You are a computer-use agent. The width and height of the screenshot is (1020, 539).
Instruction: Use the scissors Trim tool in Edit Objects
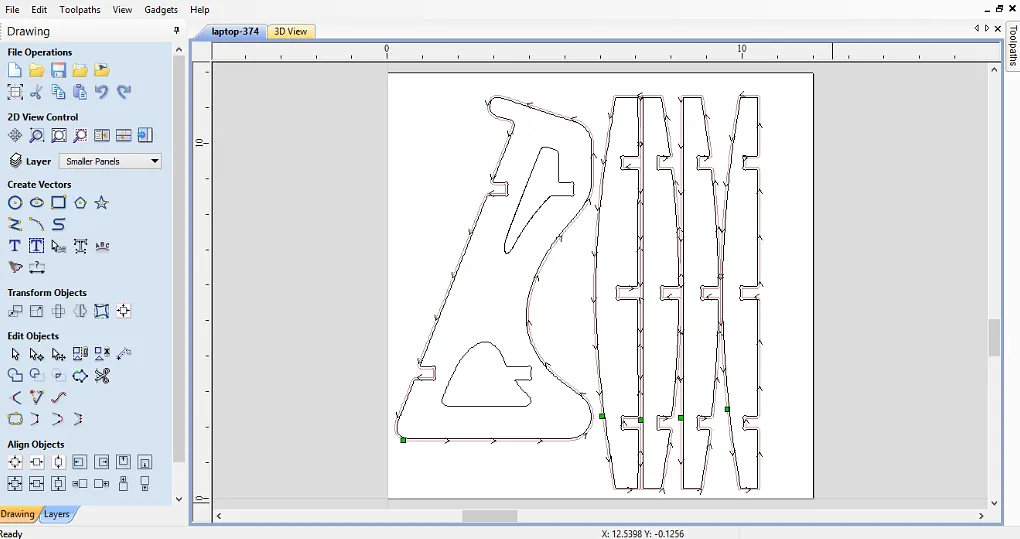pos(101,376)
